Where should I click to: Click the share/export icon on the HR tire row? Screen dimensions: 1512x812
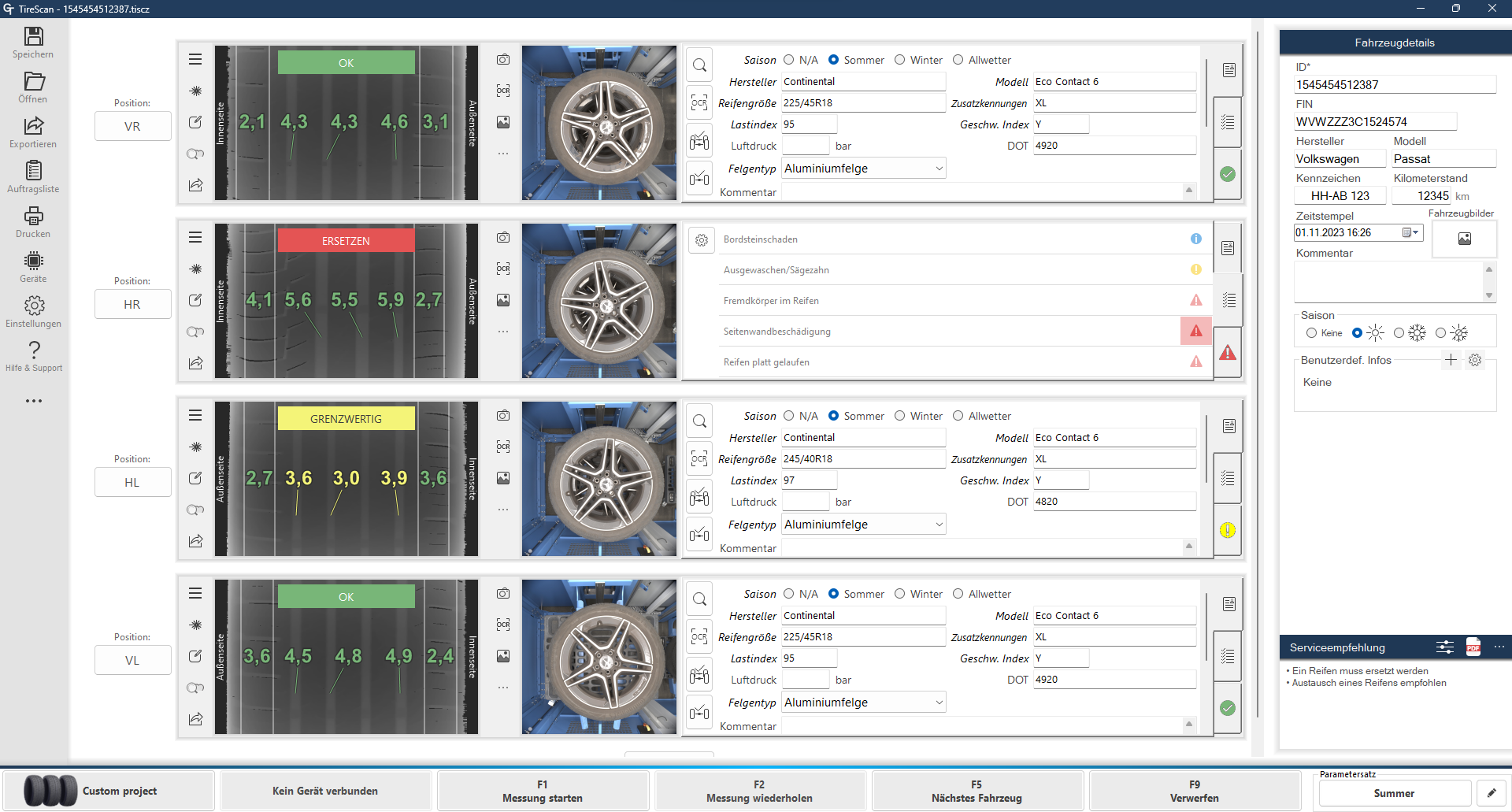pos(195,363)
